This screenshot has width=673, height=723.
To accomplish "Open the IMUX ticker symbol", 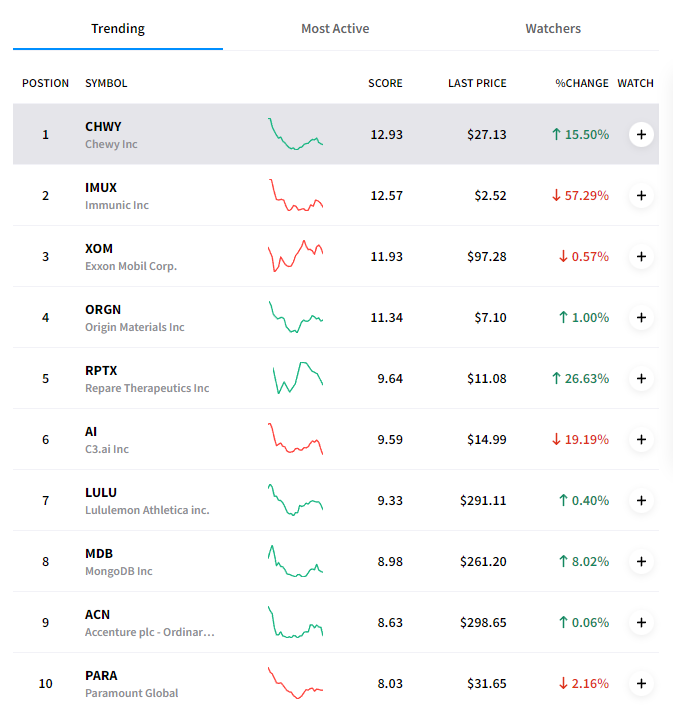I will tap(101, 188).
